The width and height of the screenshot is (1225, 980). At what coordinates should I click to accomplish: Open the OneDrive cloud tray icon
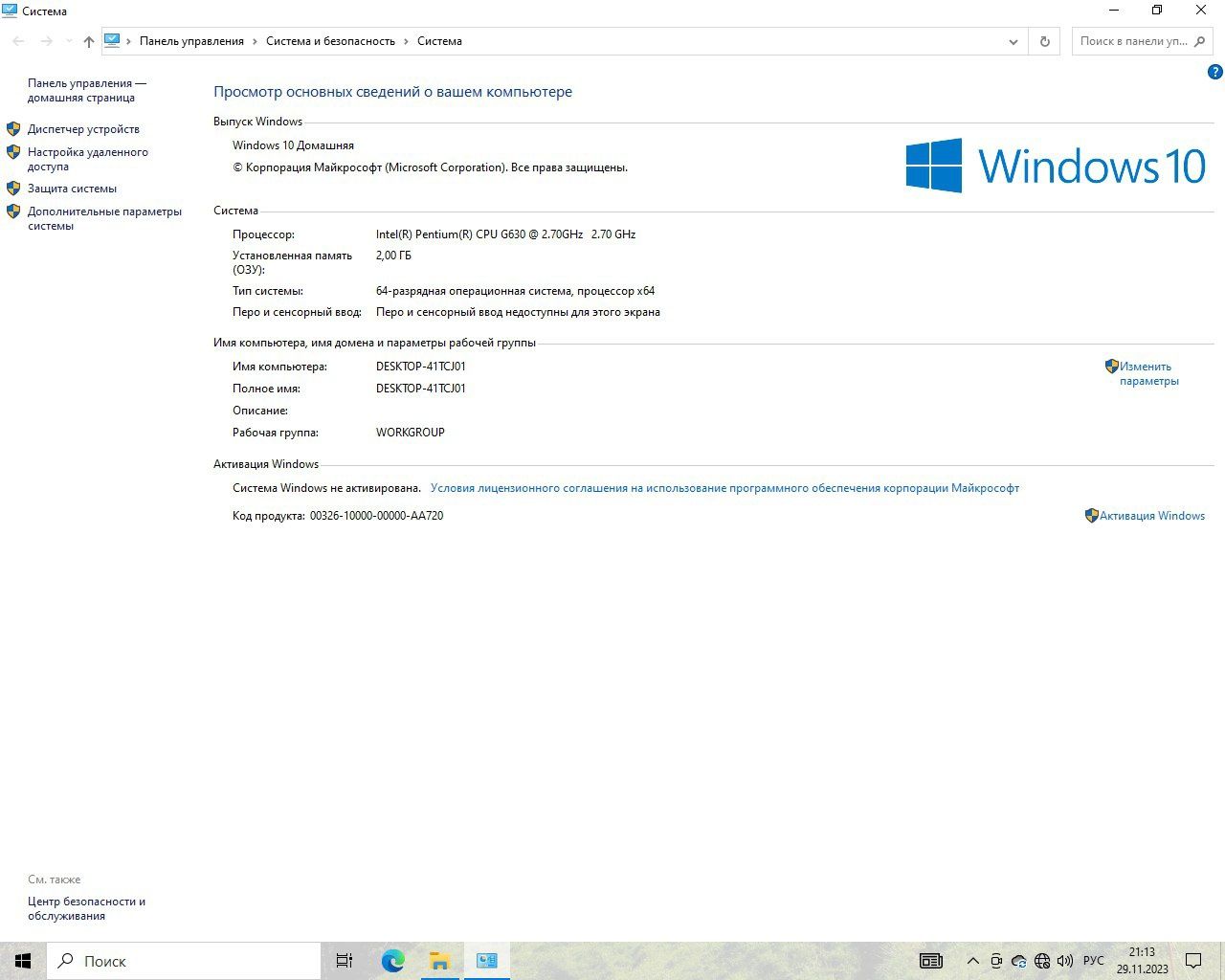click(1019, 961)
